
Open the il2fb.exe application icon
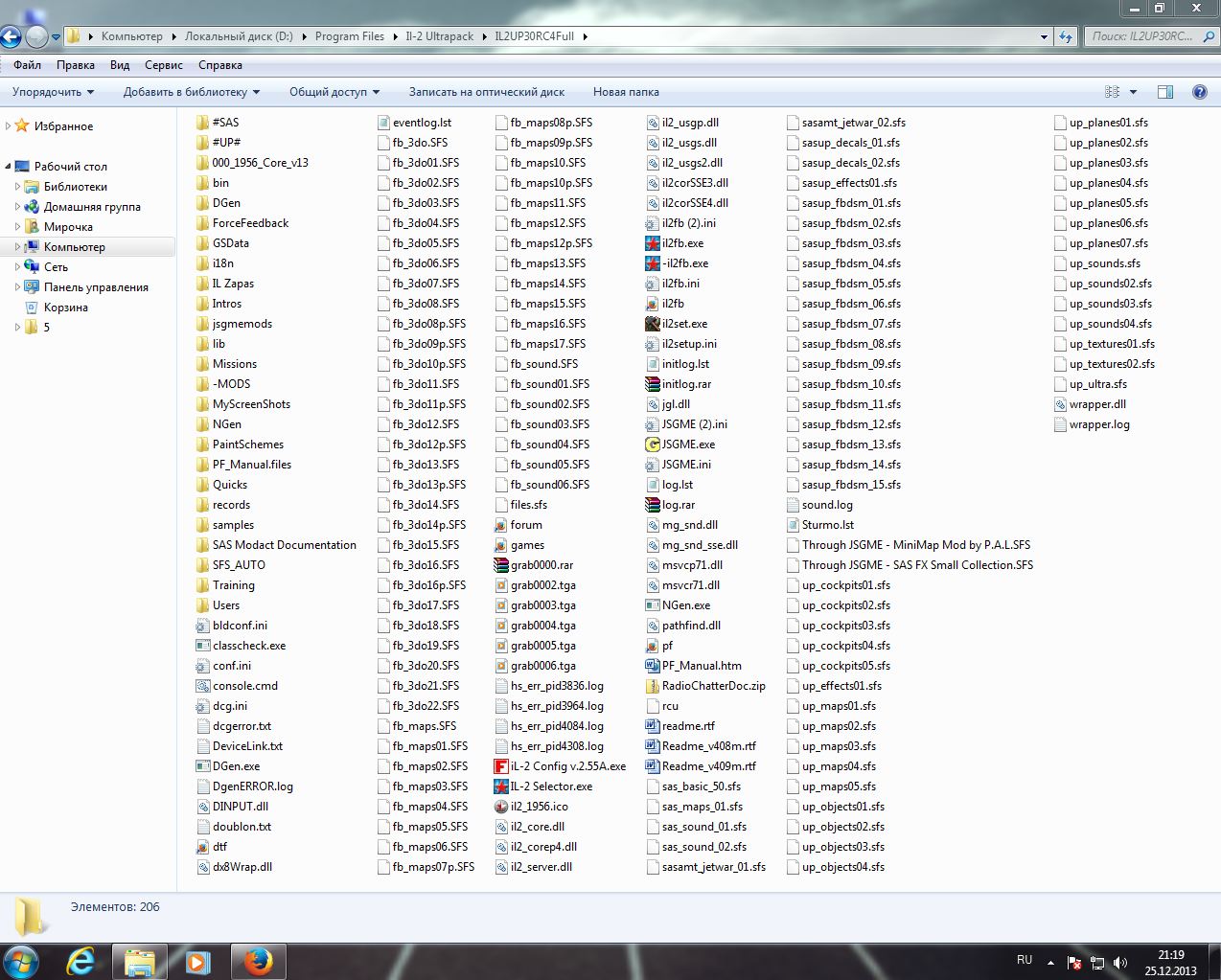coord(653,243)
